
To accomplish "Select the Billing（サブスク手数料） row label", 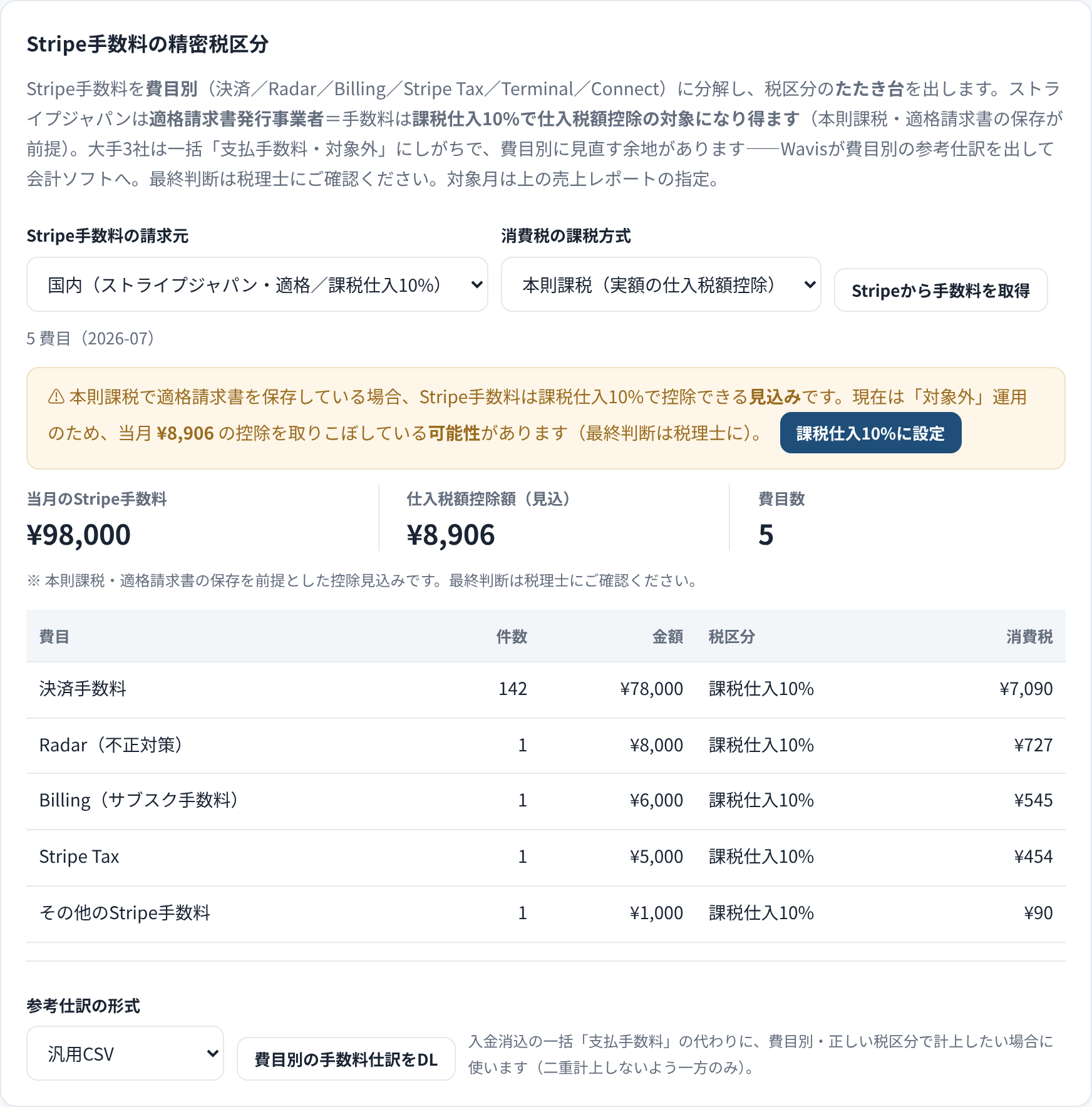I will pyautogui.click(x=139, y=800).
